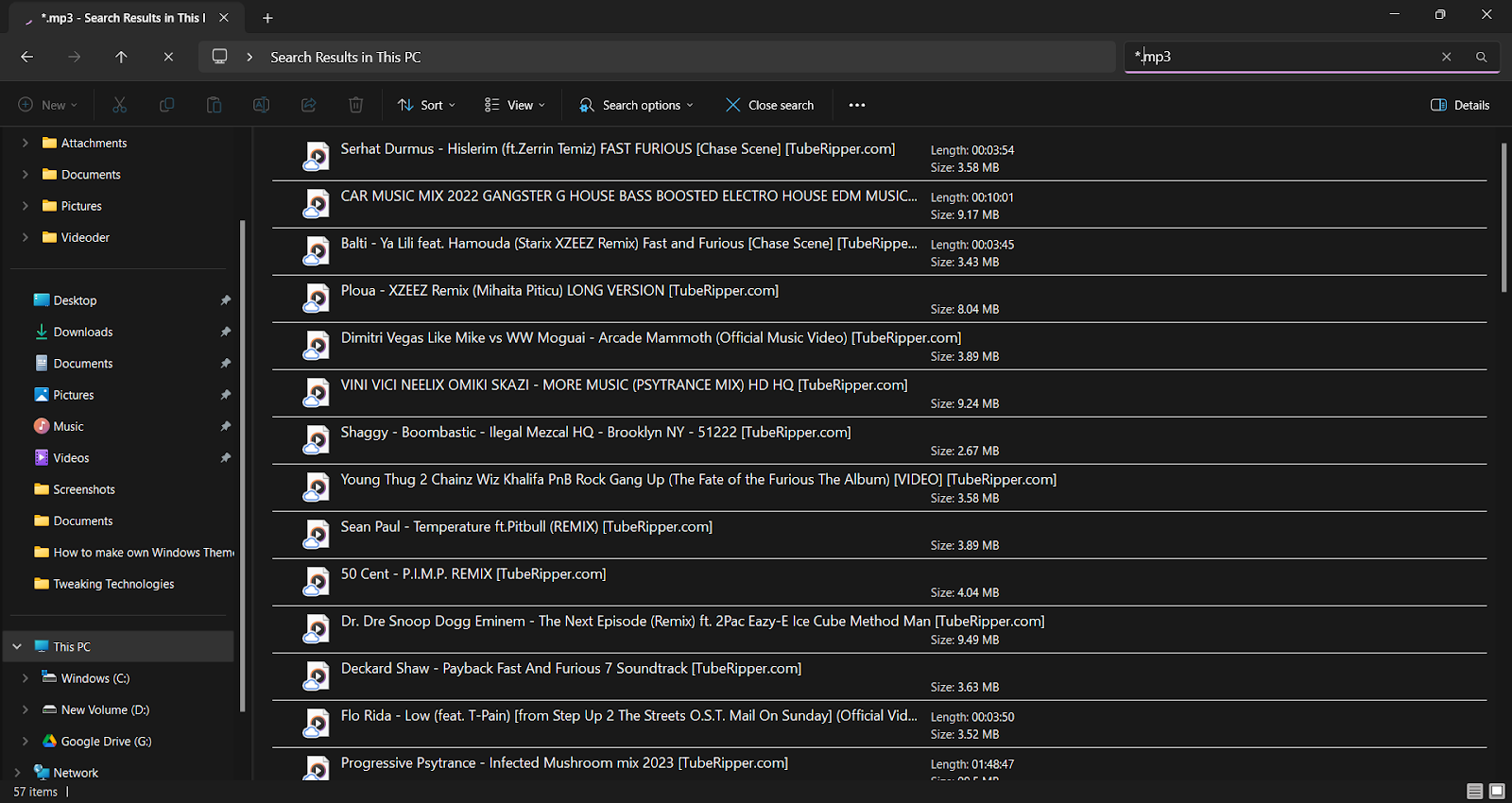Click the 57 items status bar text
Image resolution: width=1512 pixels, height=803 pixels.
[35, 792]
